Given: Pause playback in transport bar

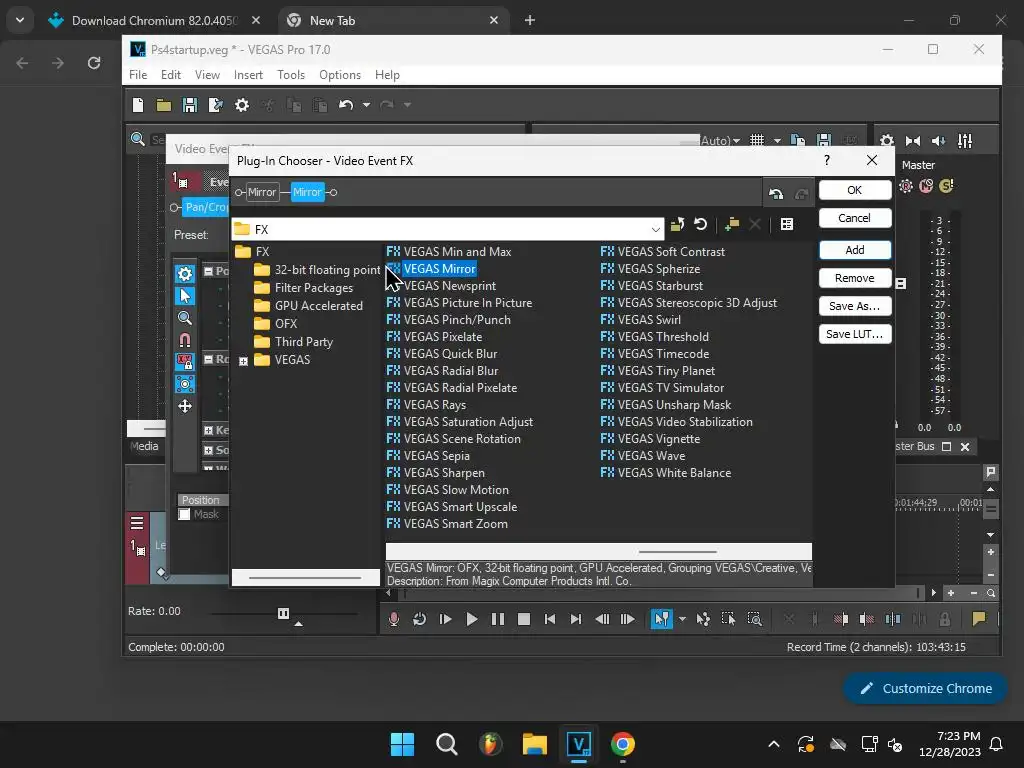Looking at the screenshot, I should pos(498,619).
